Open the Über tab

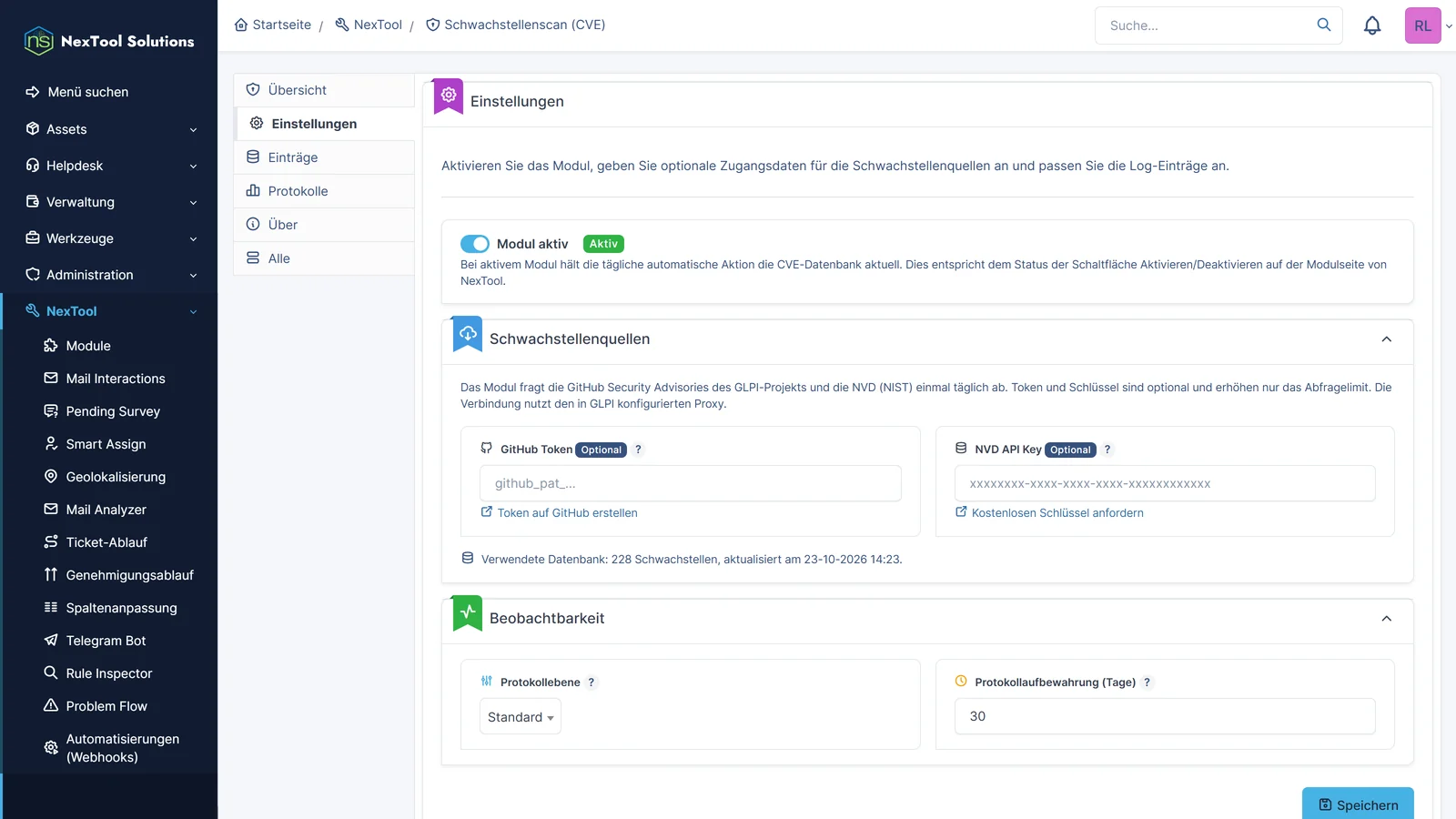324,225
